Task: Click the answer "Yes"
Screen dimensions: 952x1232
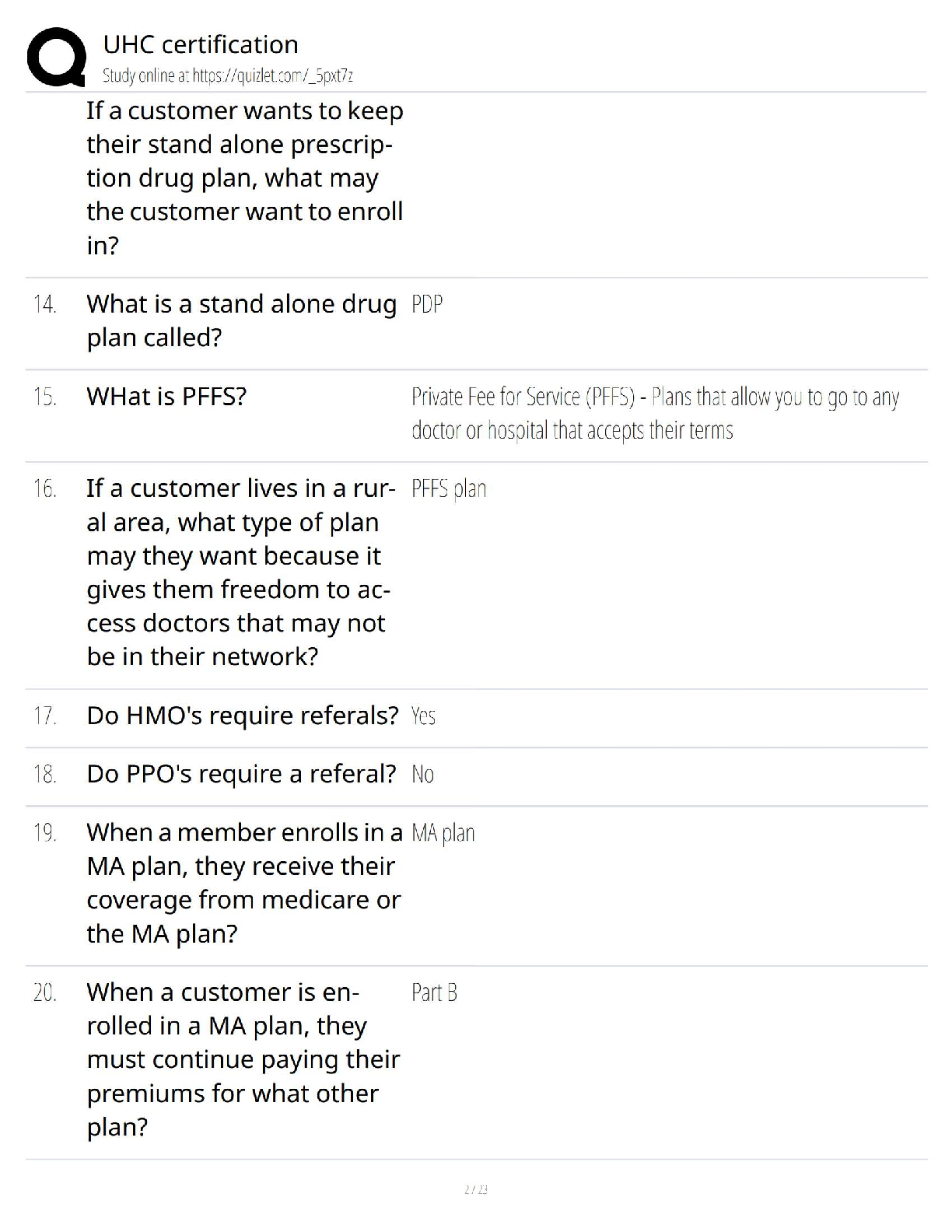Action: coord(423,716)
